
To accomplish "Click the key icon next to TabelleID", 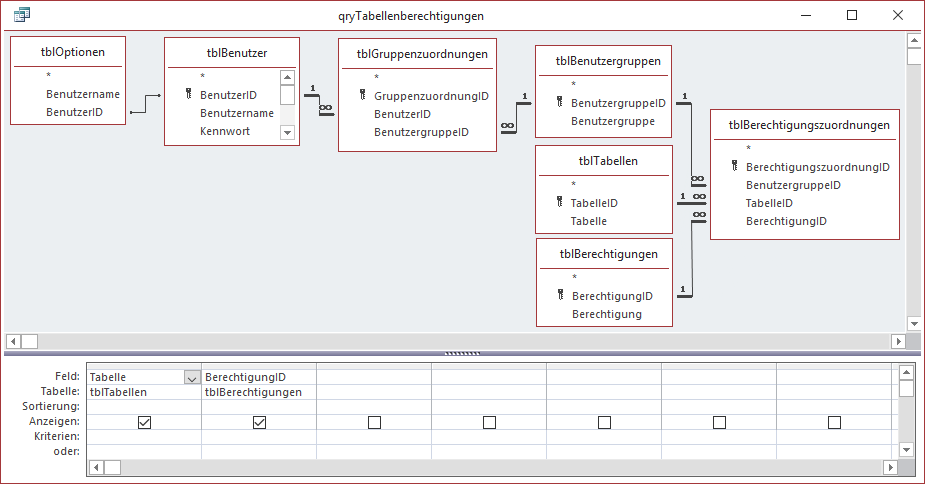I will pyautogui.click(x=559, y=202).
